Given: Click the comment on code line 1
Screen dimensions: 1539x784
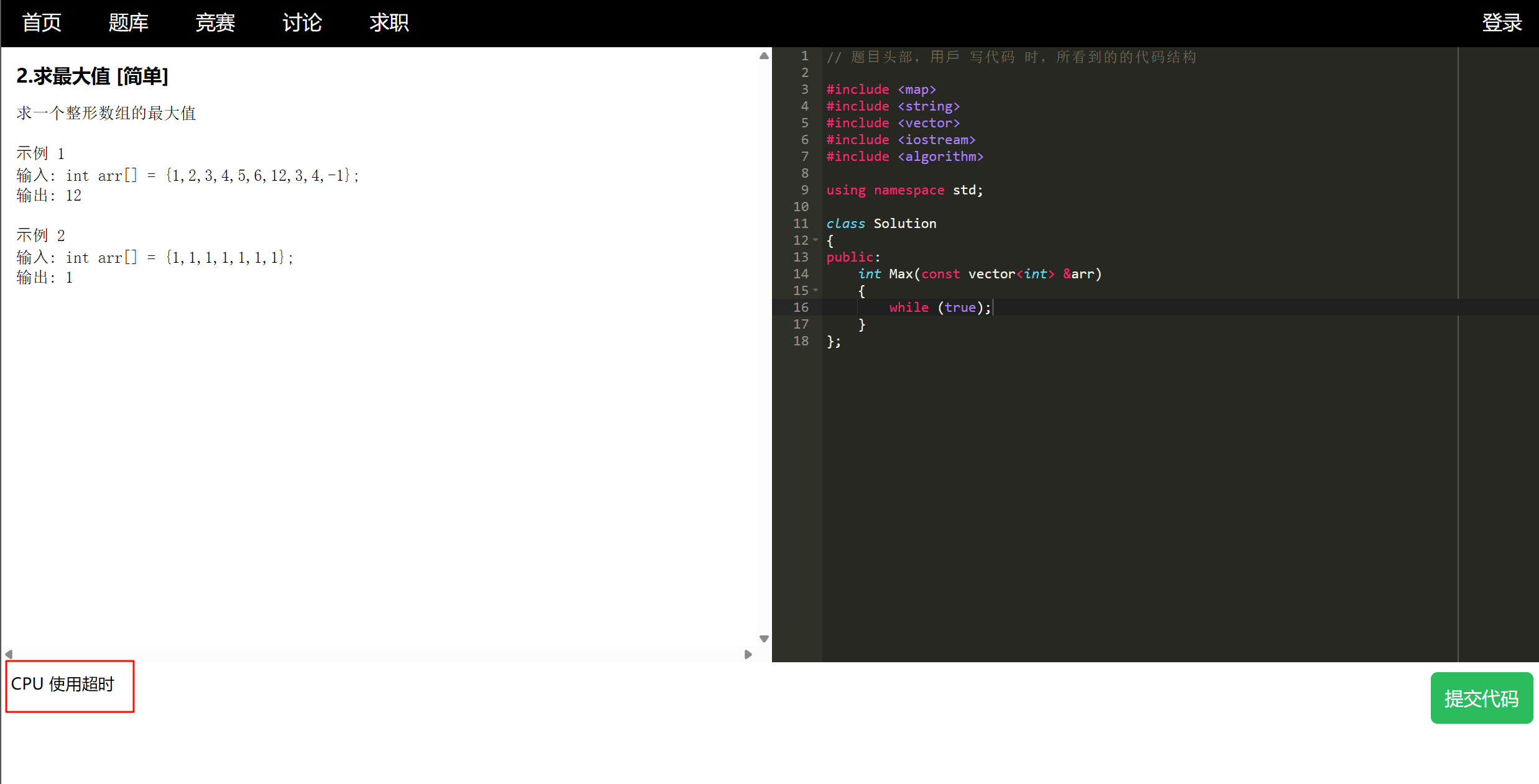Looking at the screenshot, I should (1011, 57).
